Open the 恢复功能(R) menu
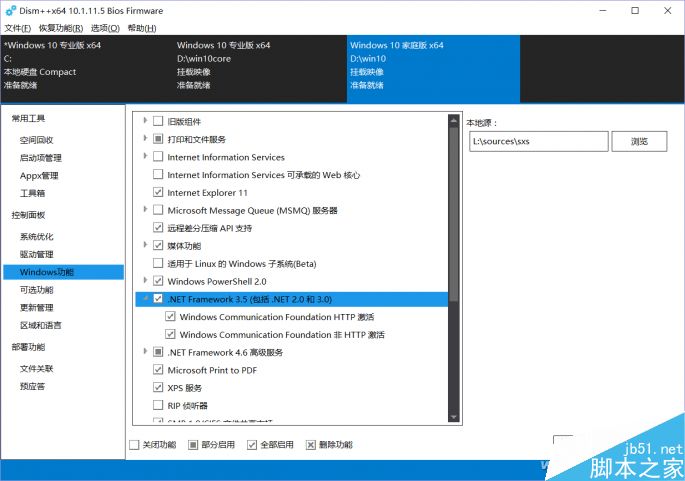685x481 pixels. pyautogui.click(x=61, y=28)
